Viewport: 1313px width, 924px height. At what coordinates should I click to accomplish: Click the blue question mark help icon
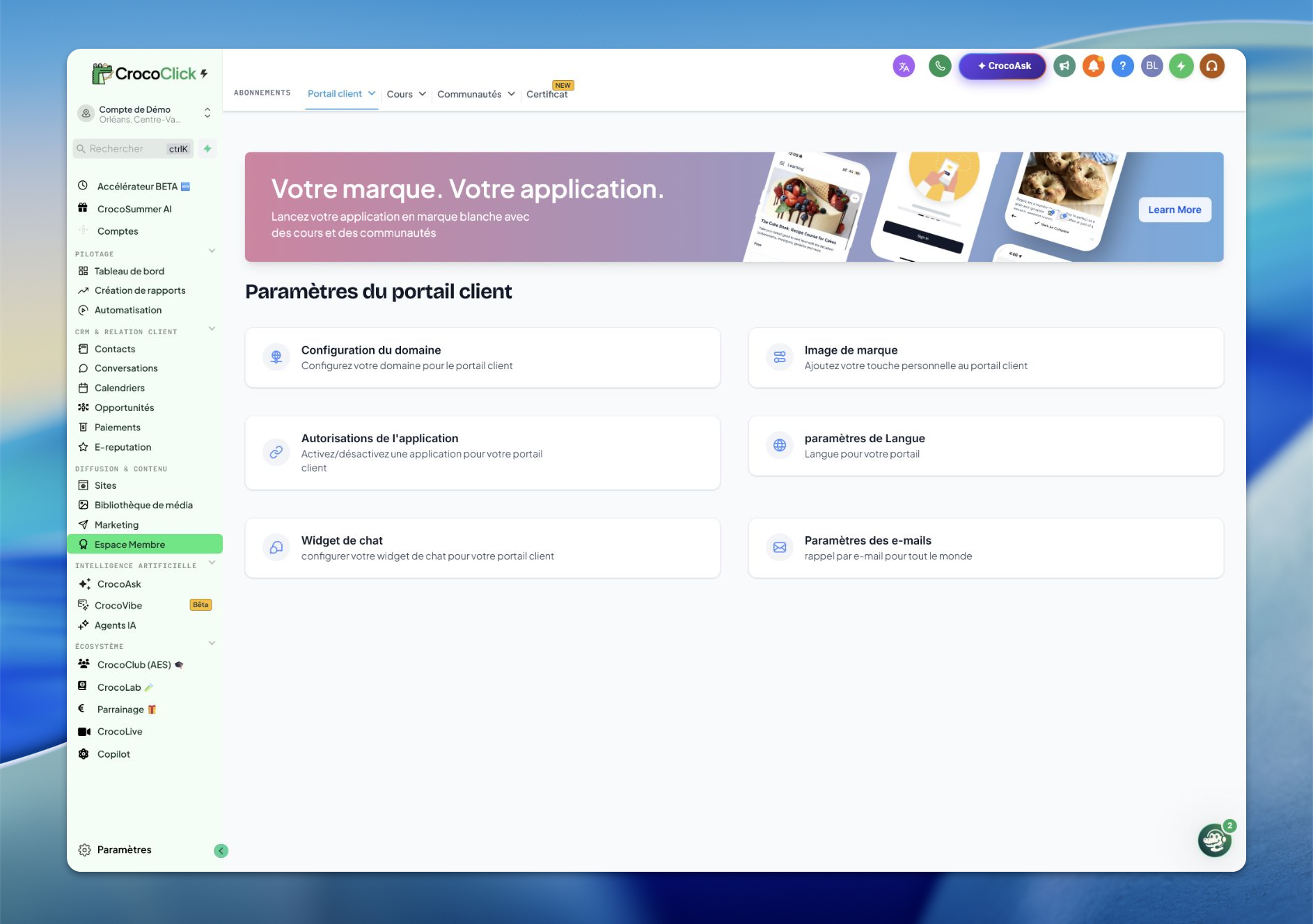click(1123, 66)
